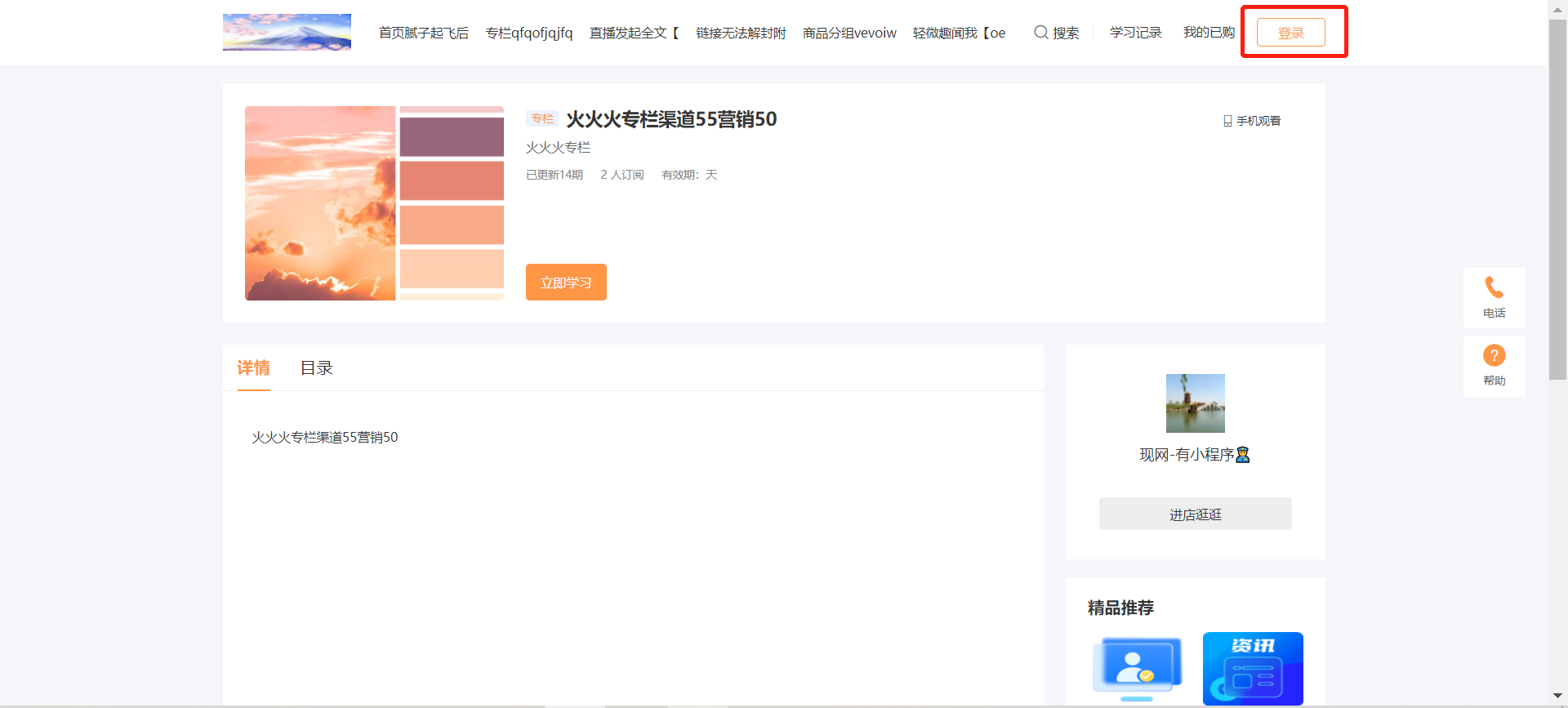Open the user profile recommended item

tap(1137, 668)
